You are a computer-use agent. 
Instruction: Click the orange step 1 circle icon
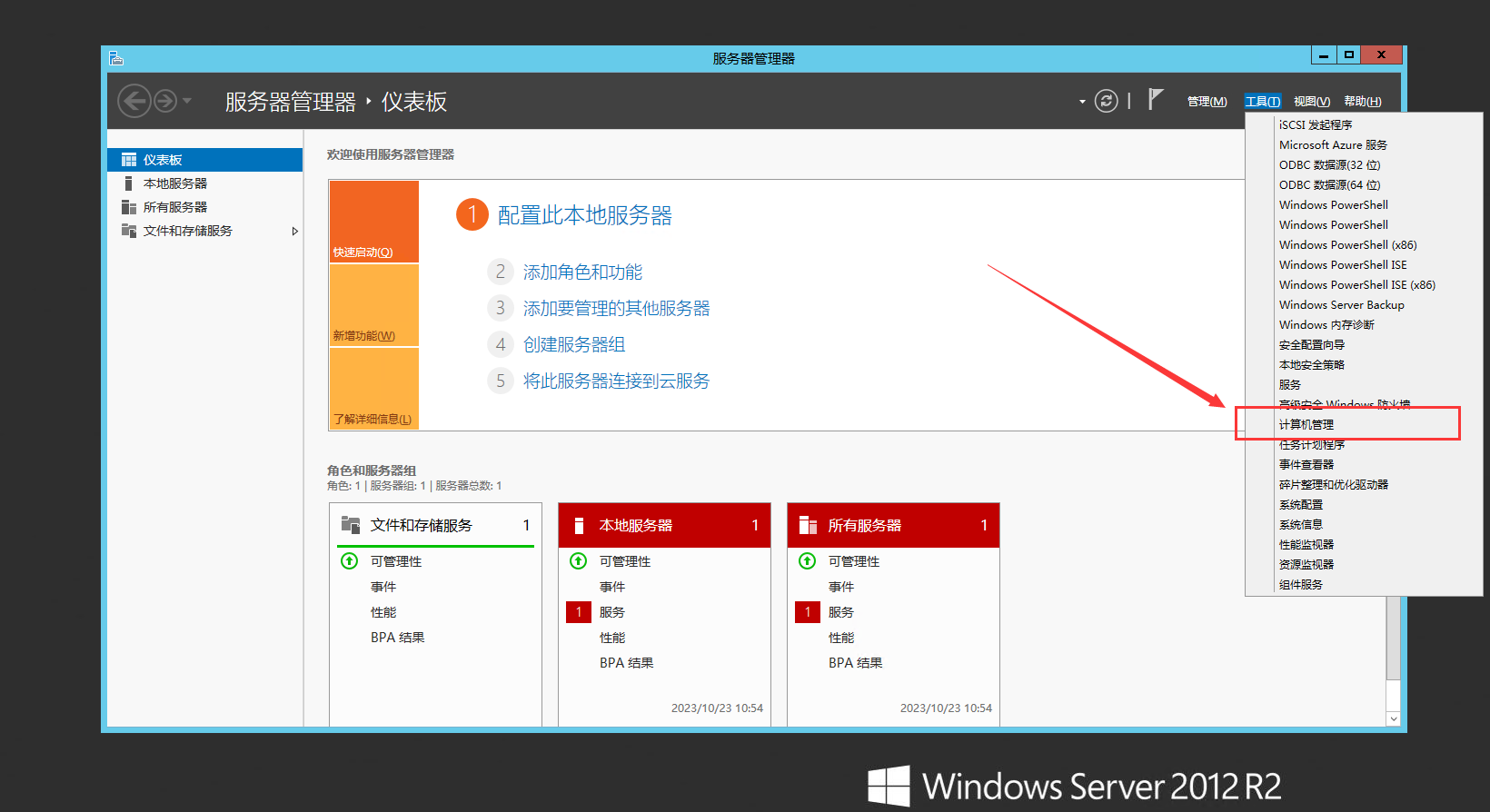[472, 215]
